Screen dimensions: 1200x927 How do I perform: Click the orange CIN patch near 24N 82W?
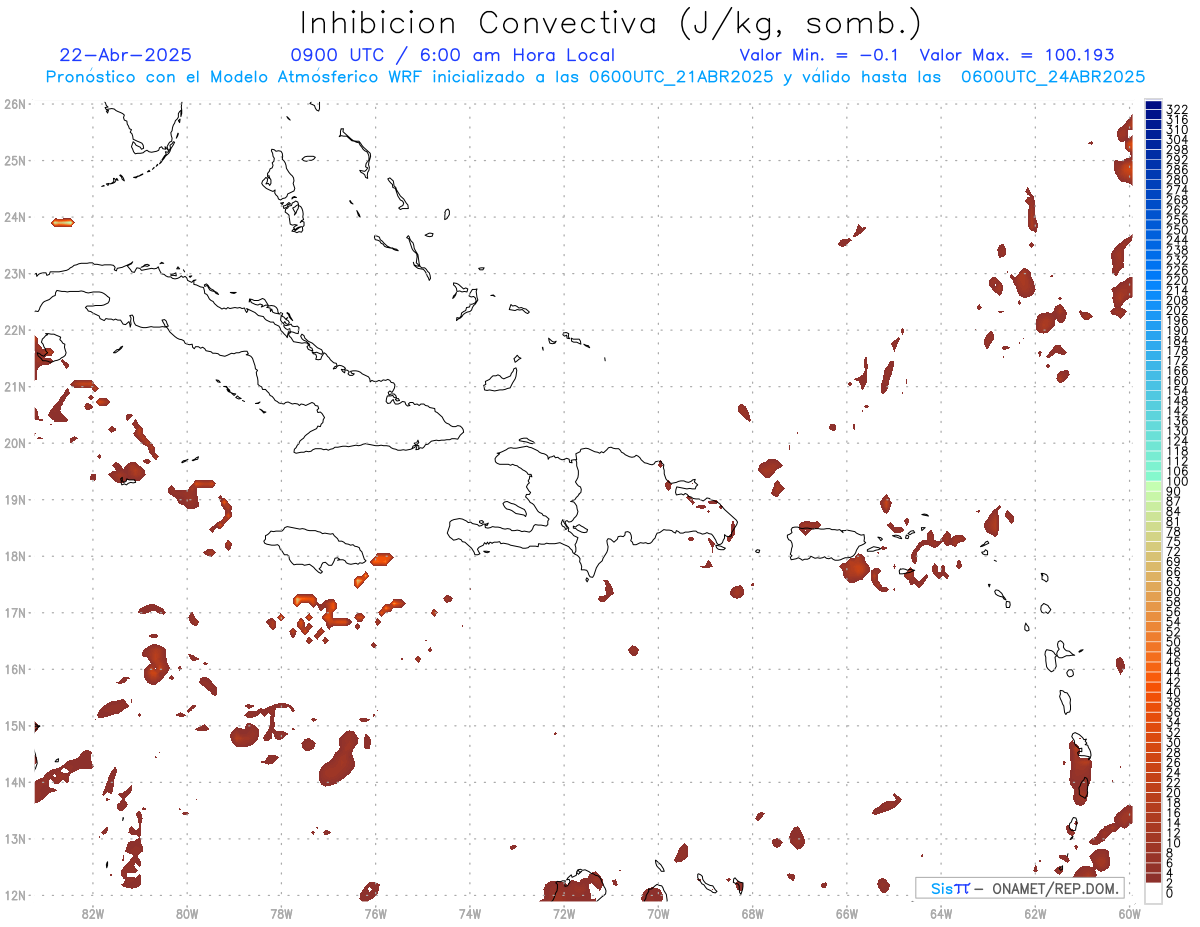point(63,222)
